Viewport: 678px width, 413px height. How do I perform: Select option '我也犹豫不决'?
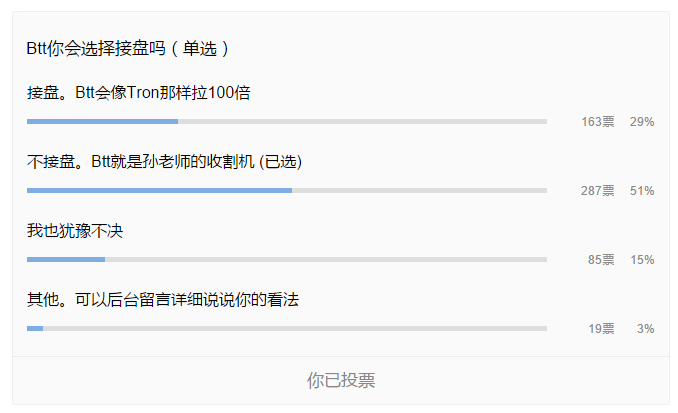tap(75, 231)
